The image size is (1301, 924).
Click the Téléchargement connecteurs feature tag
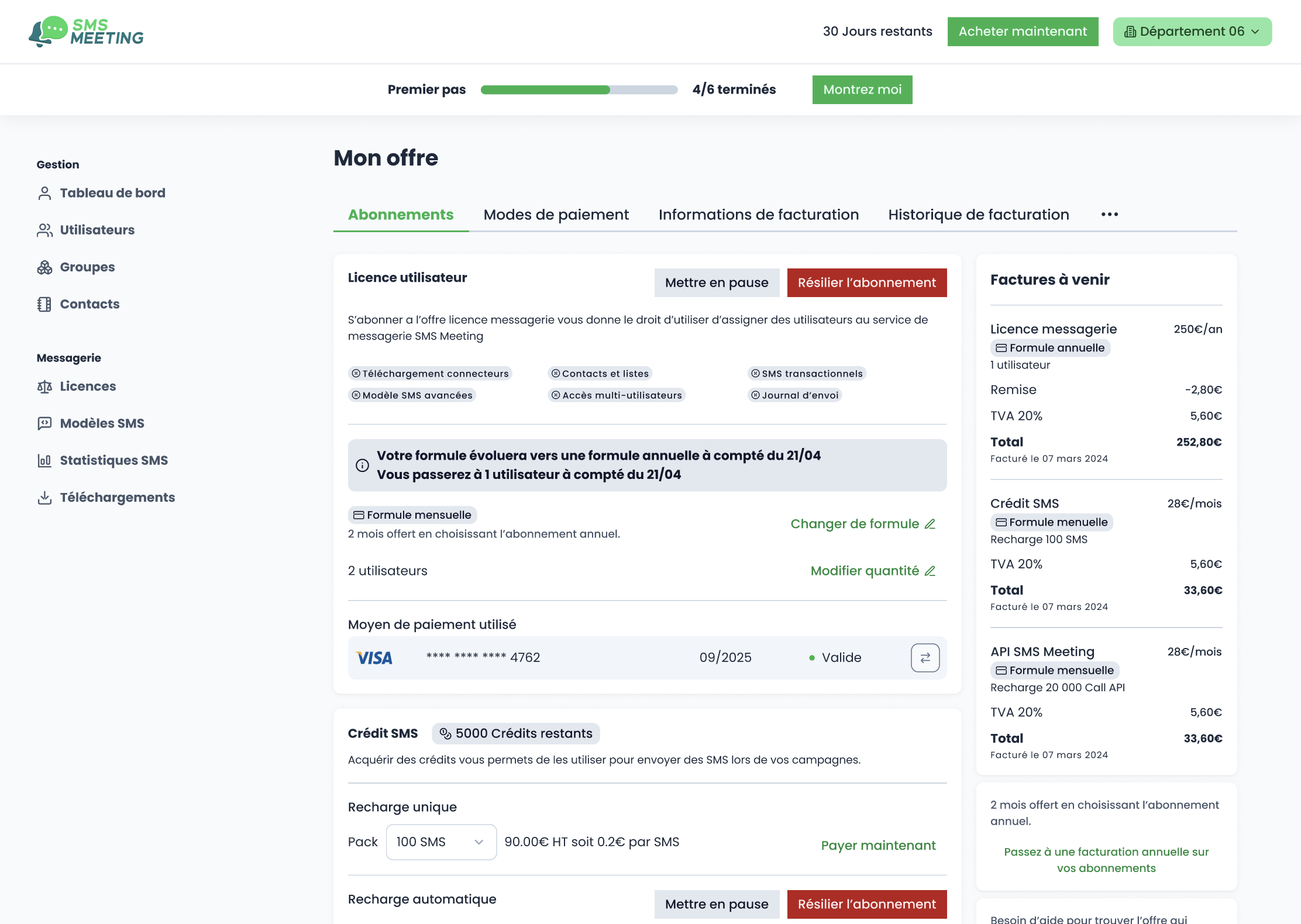(430, 374)
